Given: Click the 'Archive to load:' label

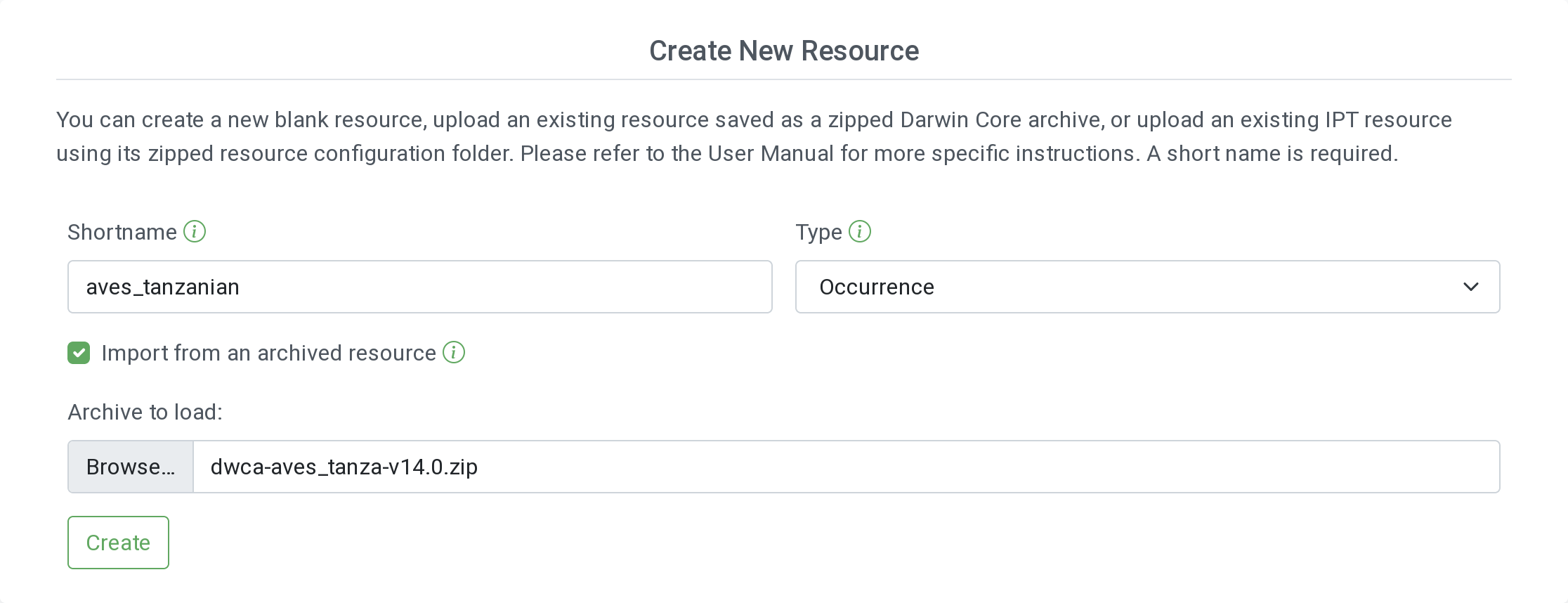Looking at the screenshot, I should click(x=145, y=412).
